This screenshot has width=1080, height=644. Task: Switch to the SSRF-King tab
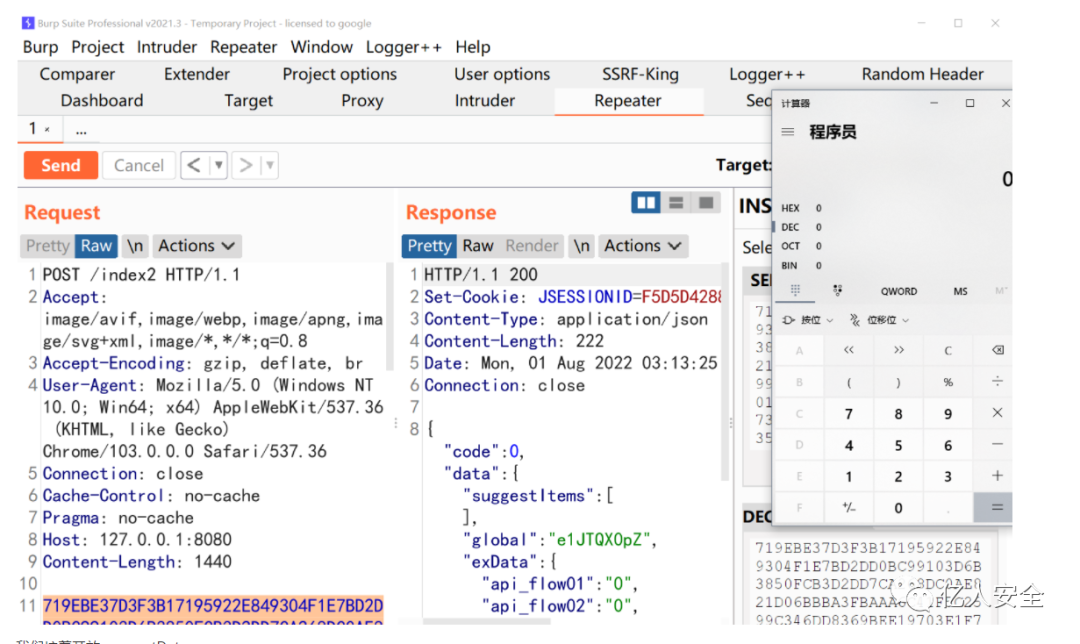click(x=640, y=74)
